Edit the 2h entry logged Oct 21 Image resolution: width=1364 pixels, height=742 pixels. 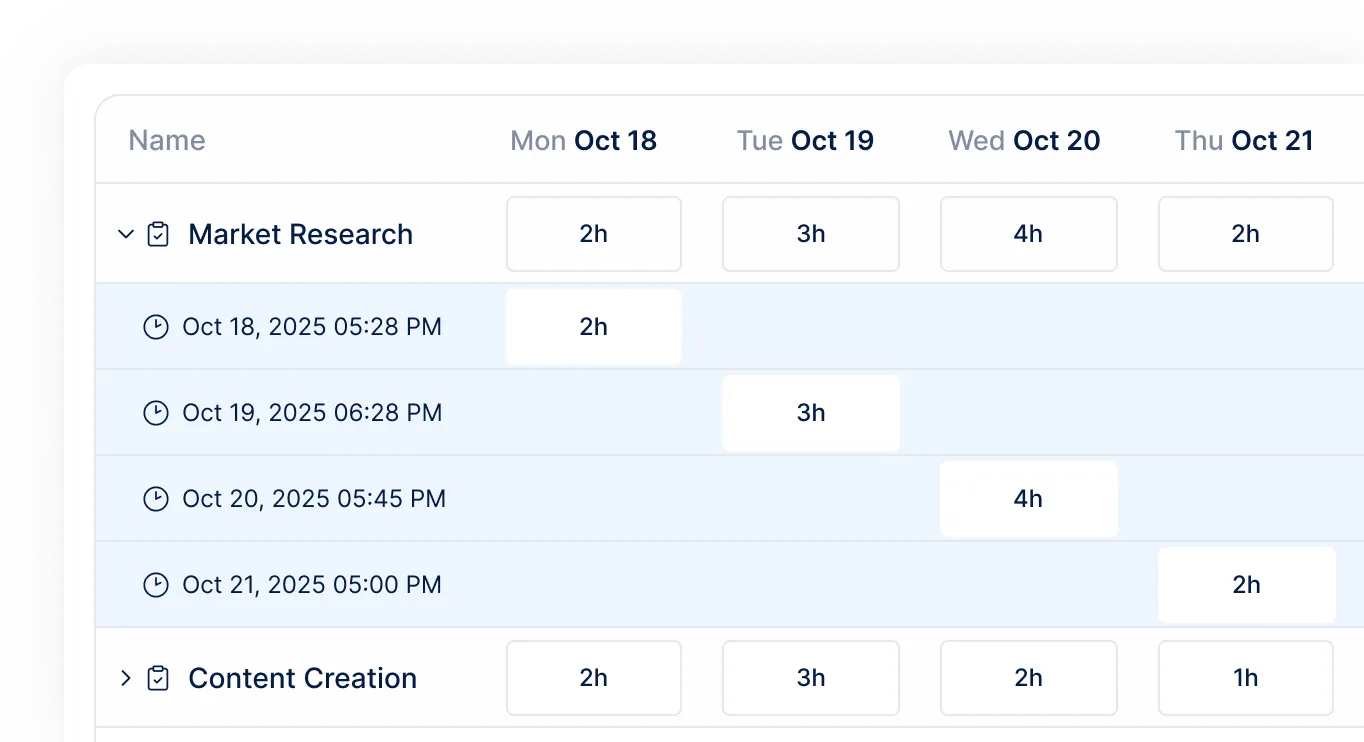click(x=1246, y=585)
